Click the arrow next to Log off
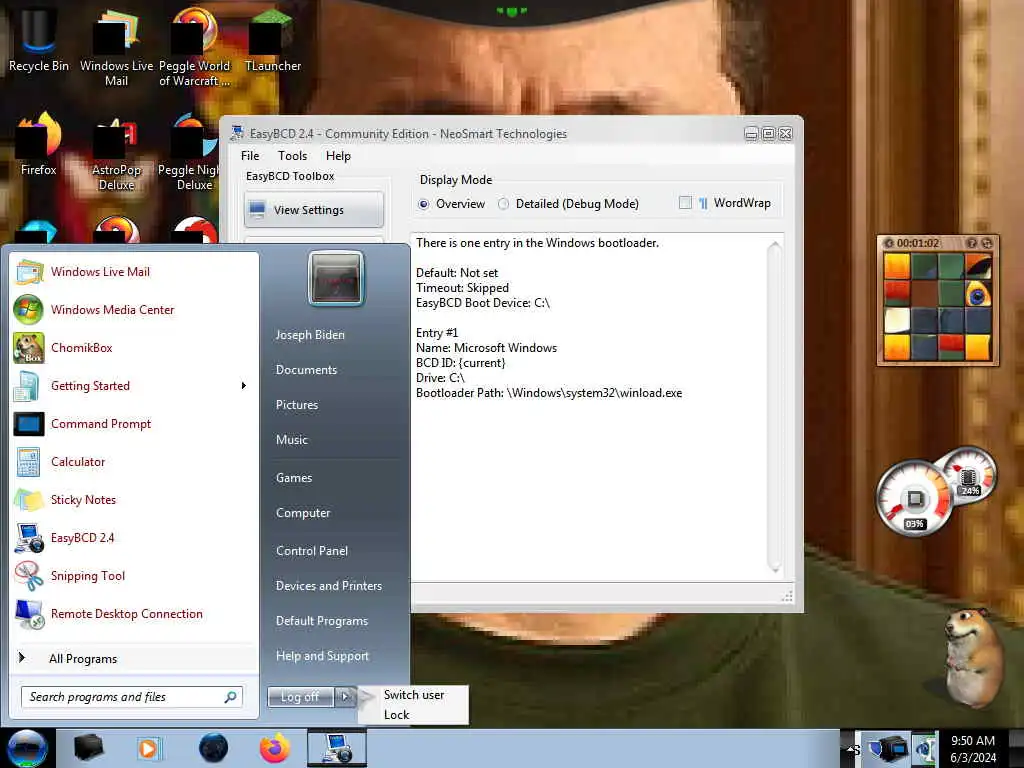Viewport: 1024px width, 768px height. pos(345,697)
